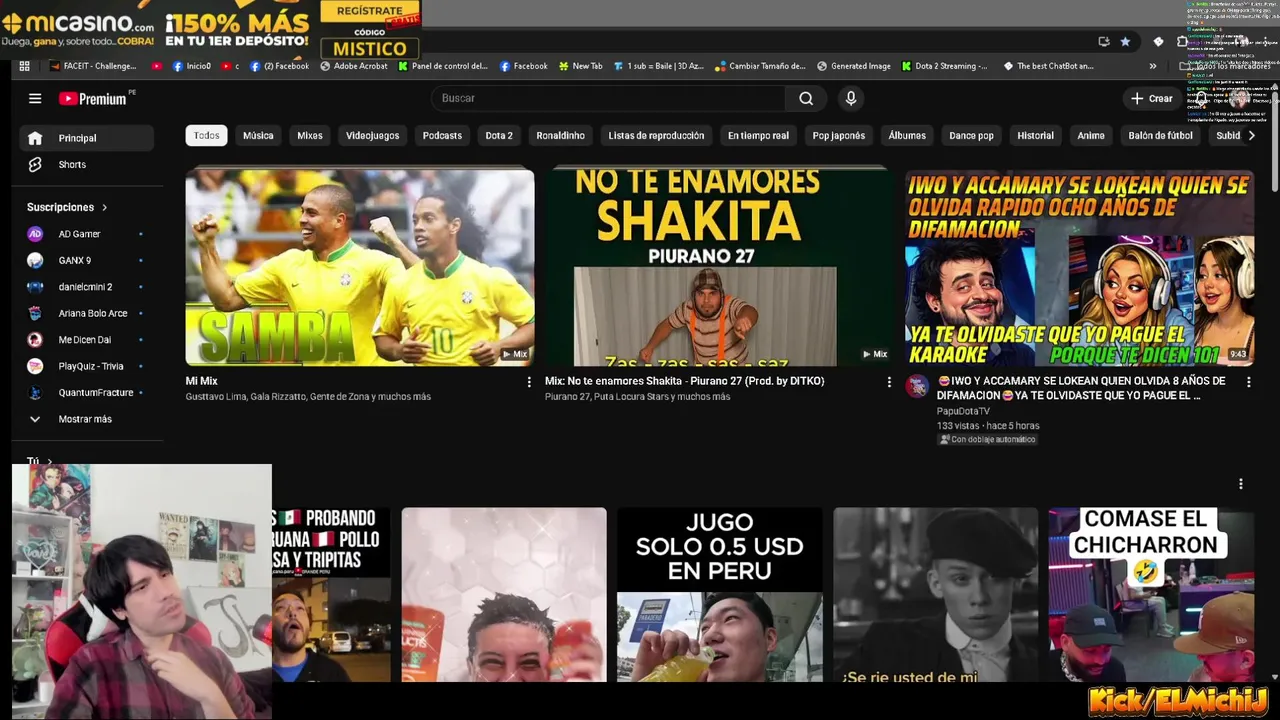Focus the Buscar search field
1280x720 pixels.
pos(608,98)
